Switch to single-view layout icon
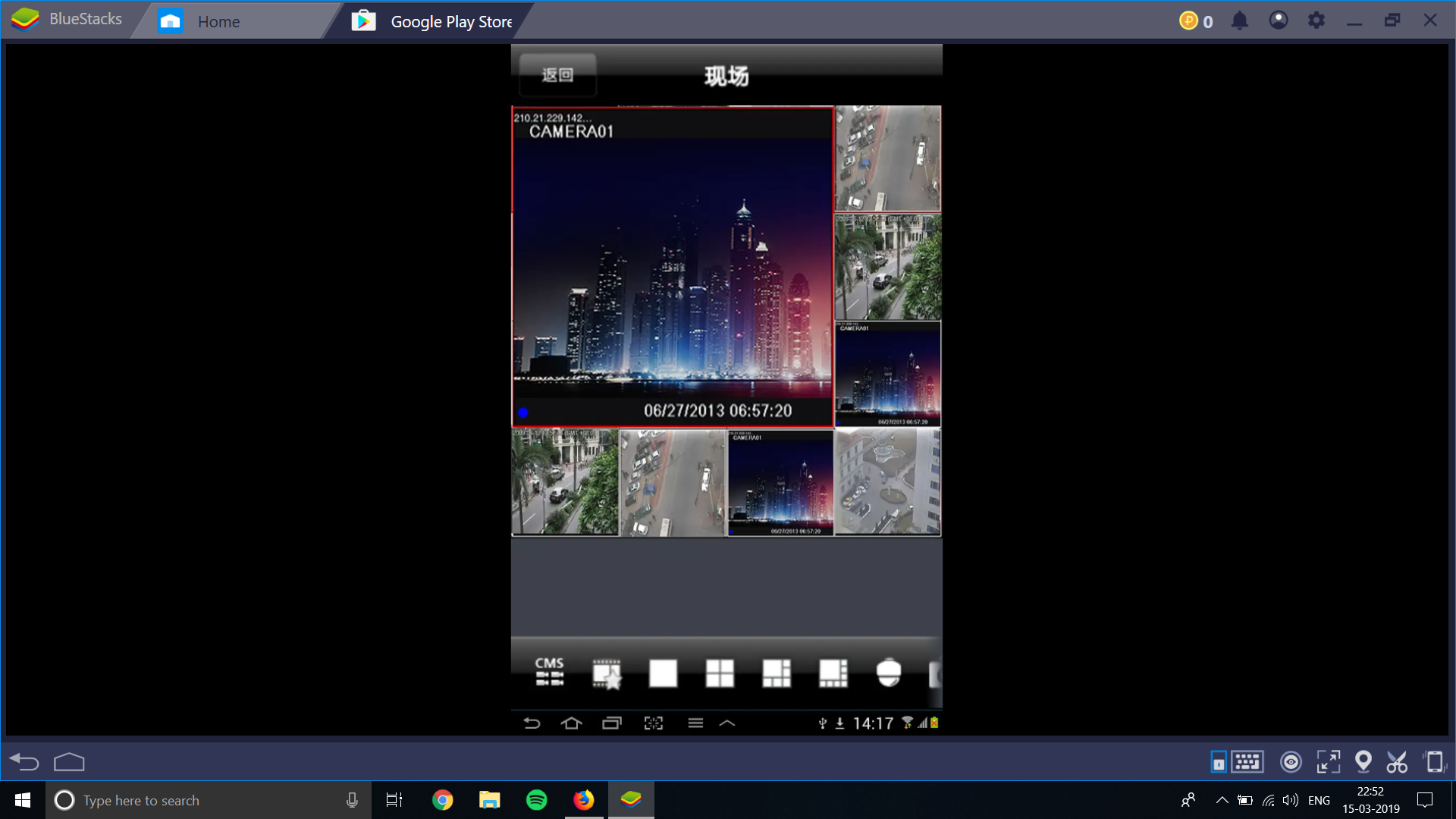The width and height of the screenshot is (1456, 819). click(x=663, y=673)
